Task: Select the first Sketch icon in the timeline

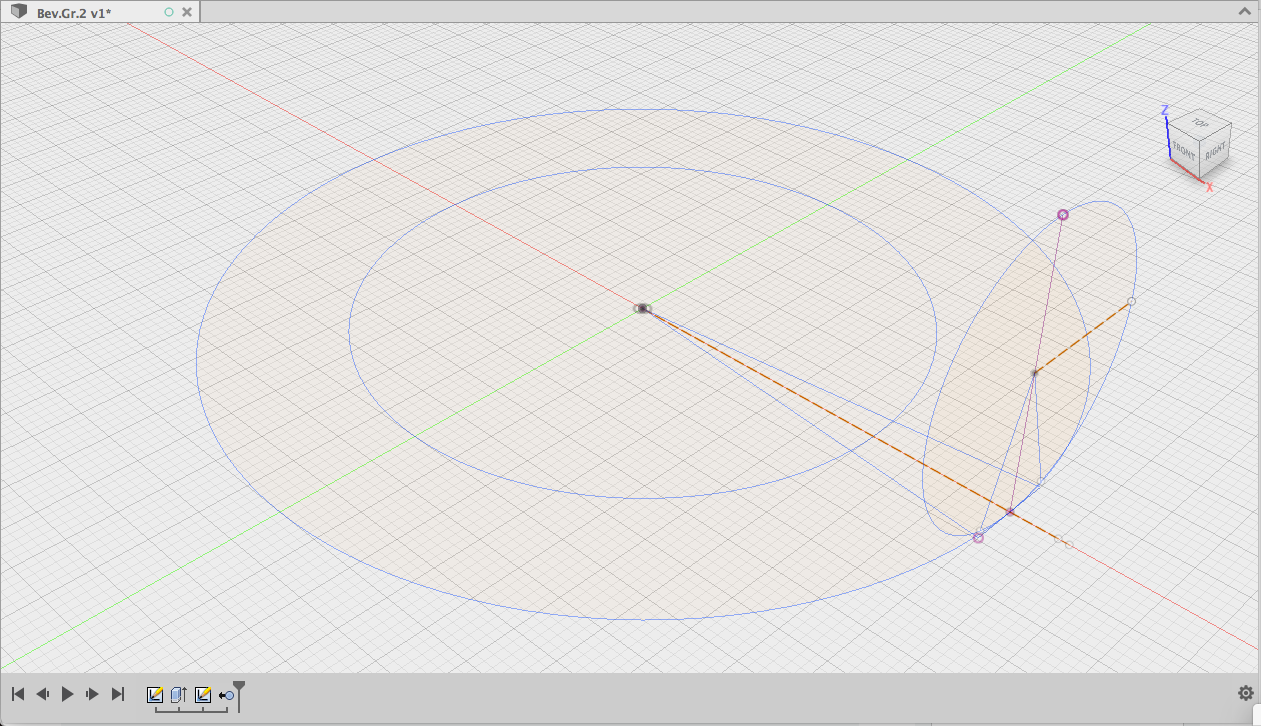Action: [153, 693]
